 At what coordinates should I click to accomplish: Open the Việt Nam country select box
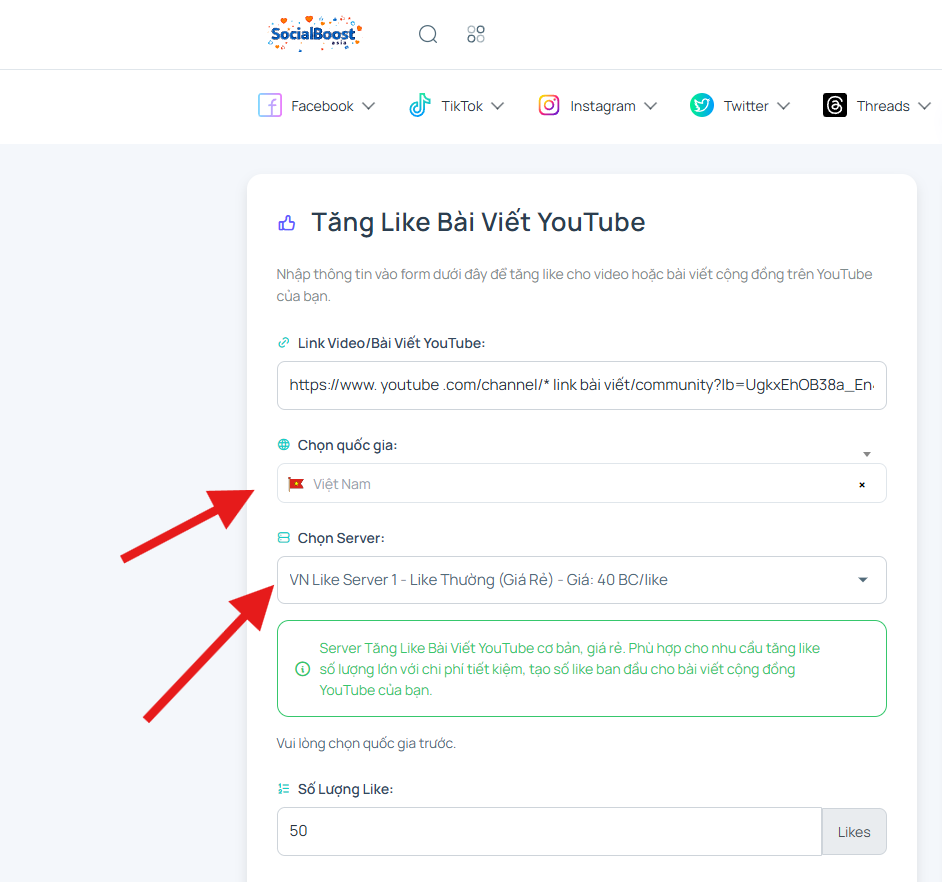(582, 483)
